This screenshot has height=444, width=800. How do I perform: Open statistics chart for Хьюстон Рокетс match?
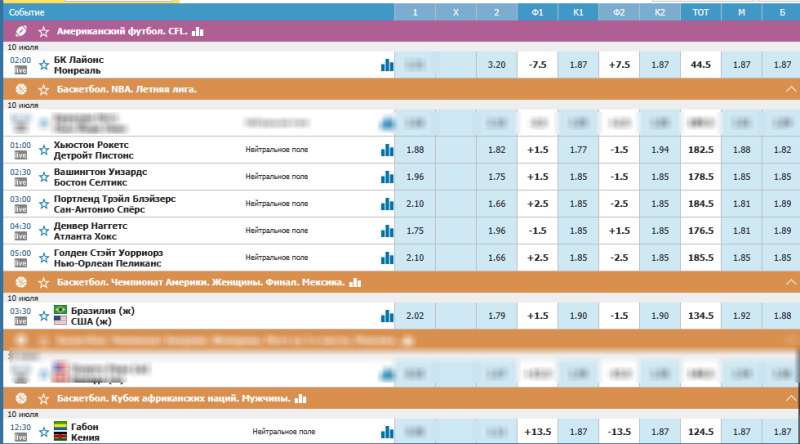click(x=386, y=150)
